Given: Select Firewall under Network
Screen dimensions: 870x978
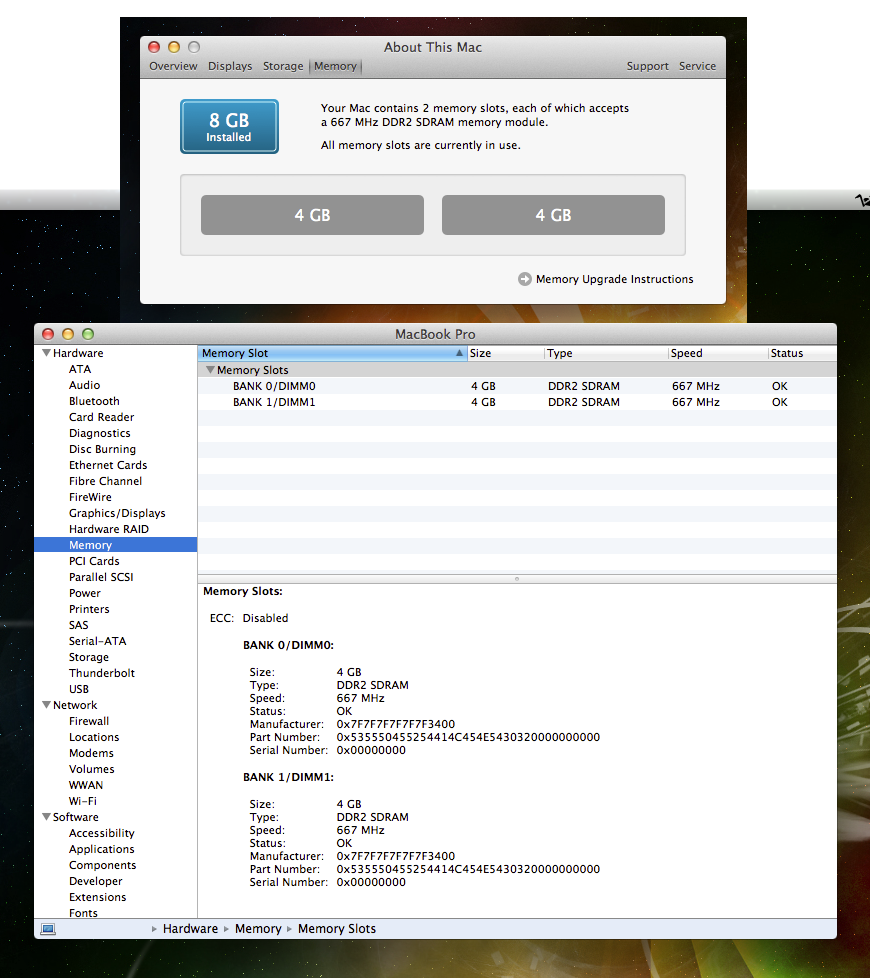Looking at the screenshot, I should (89, 721).
